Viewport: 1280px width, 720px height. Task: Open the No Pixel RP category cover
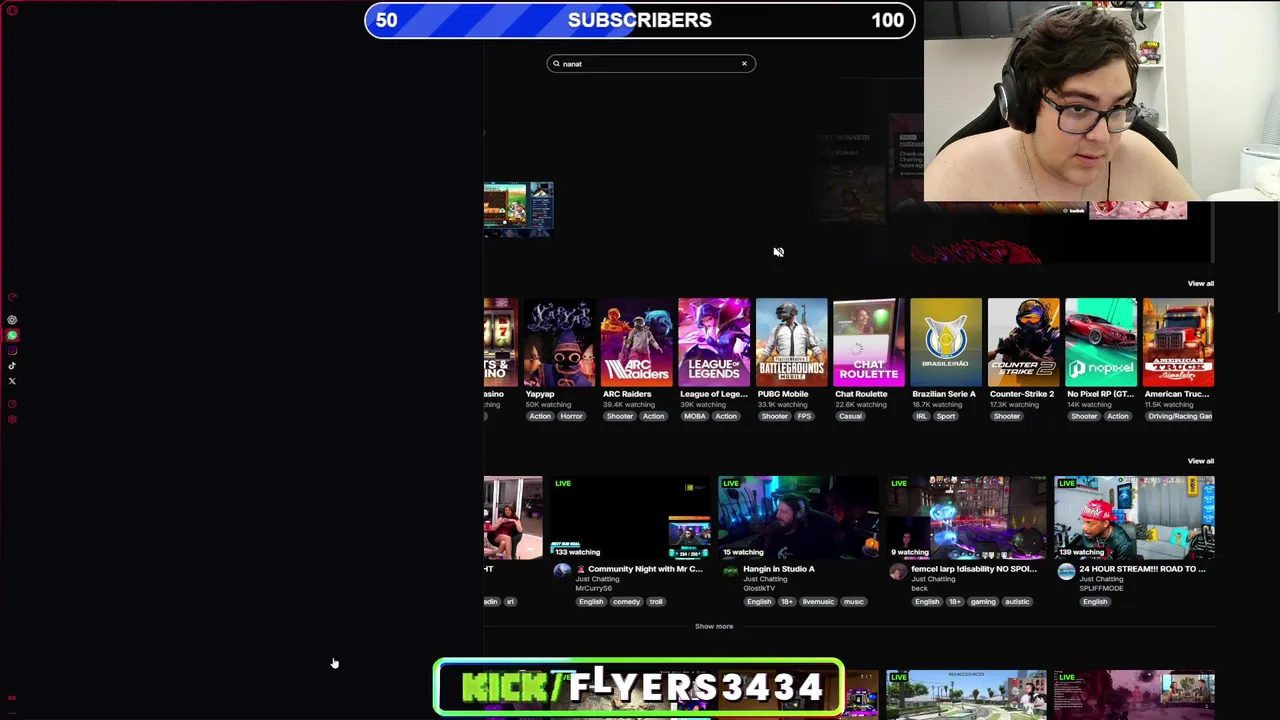coord(1101,342)
